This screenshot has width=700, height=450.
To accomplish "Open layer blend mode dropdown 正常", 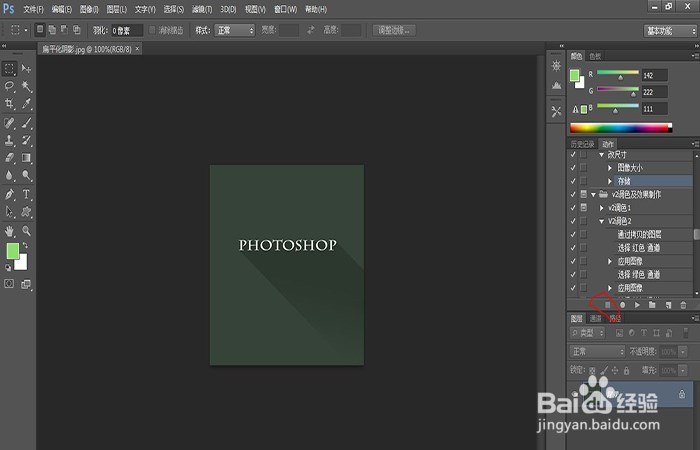I will point(597,352).
